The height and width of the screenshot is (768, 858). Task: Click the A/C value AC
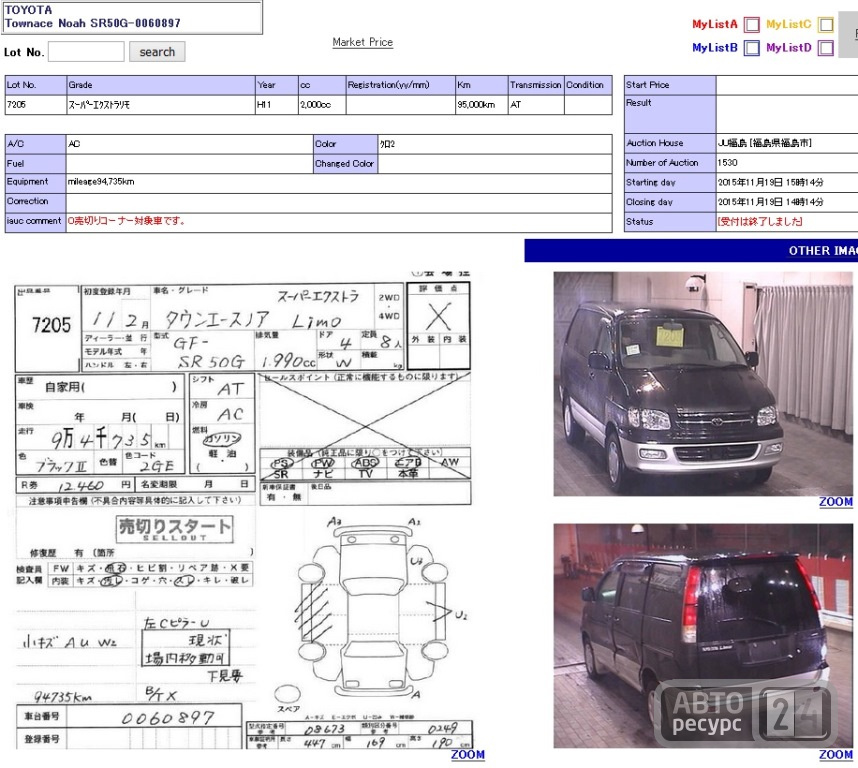point(74,144)
